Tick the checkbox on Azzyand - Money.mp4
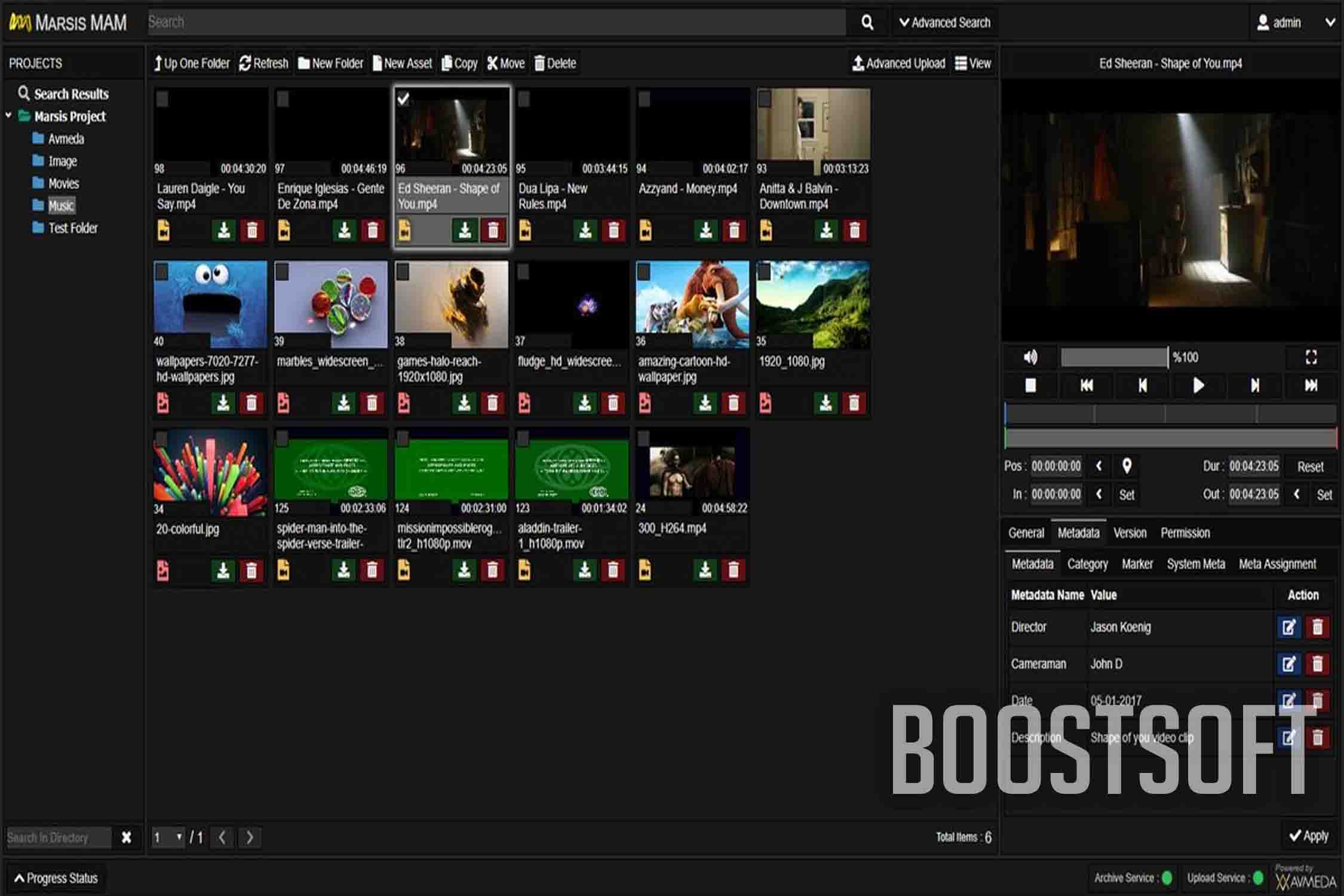Screen dimensions: 1344x896 (644, 99)
